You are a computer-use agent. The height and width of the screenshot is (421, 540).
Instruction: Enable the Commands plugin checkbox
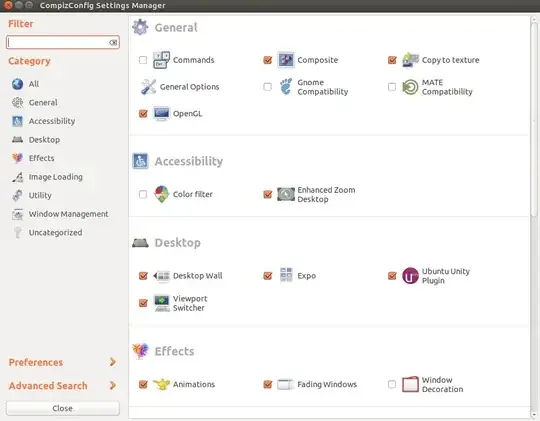point(143,60)
